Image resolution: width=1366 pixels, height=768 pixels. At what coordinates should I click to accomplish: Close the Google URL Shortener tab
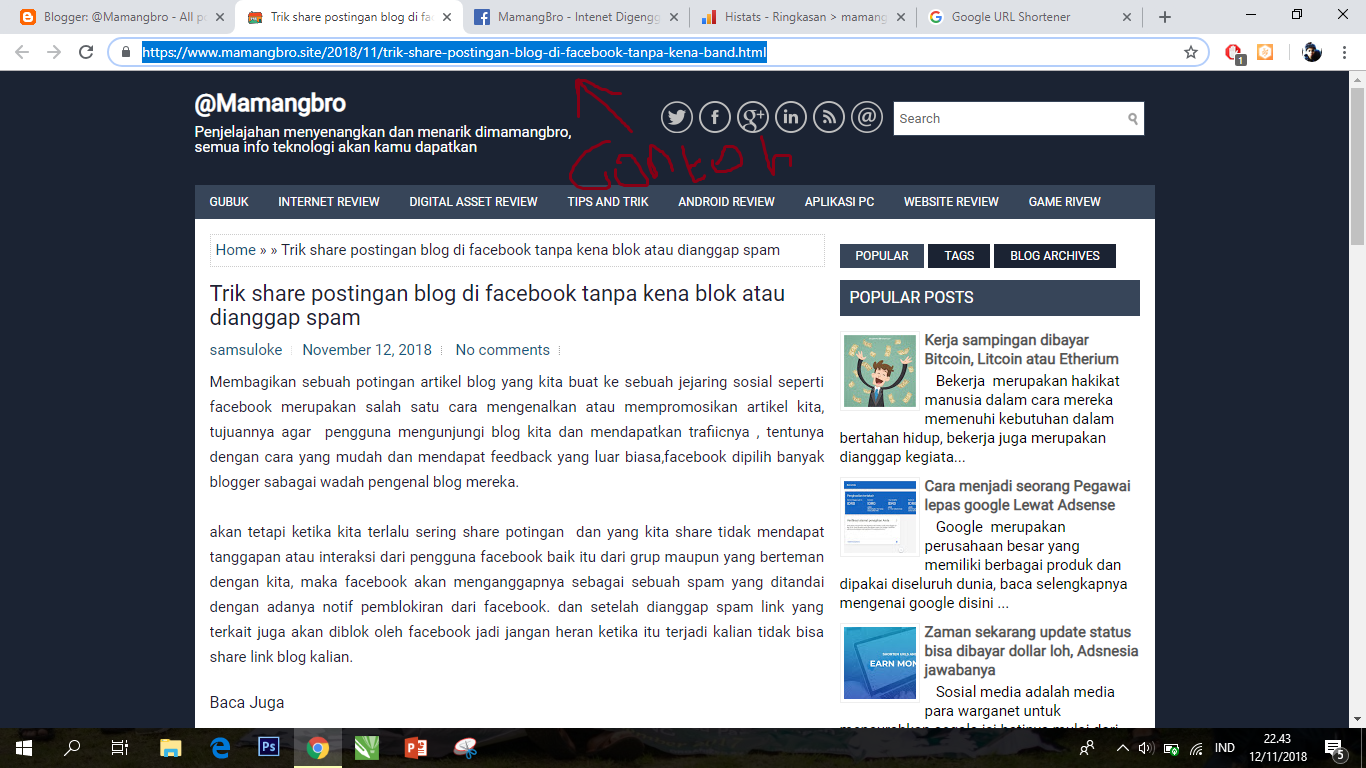(x=1127, y=17)
